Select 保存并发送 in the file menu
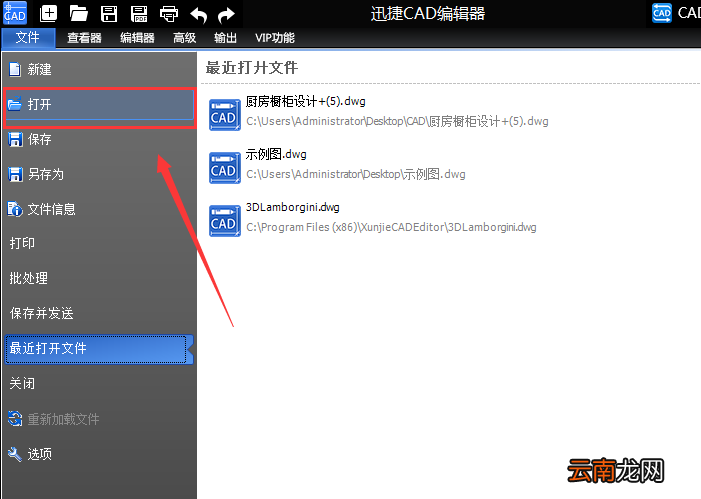 [99, 313]
